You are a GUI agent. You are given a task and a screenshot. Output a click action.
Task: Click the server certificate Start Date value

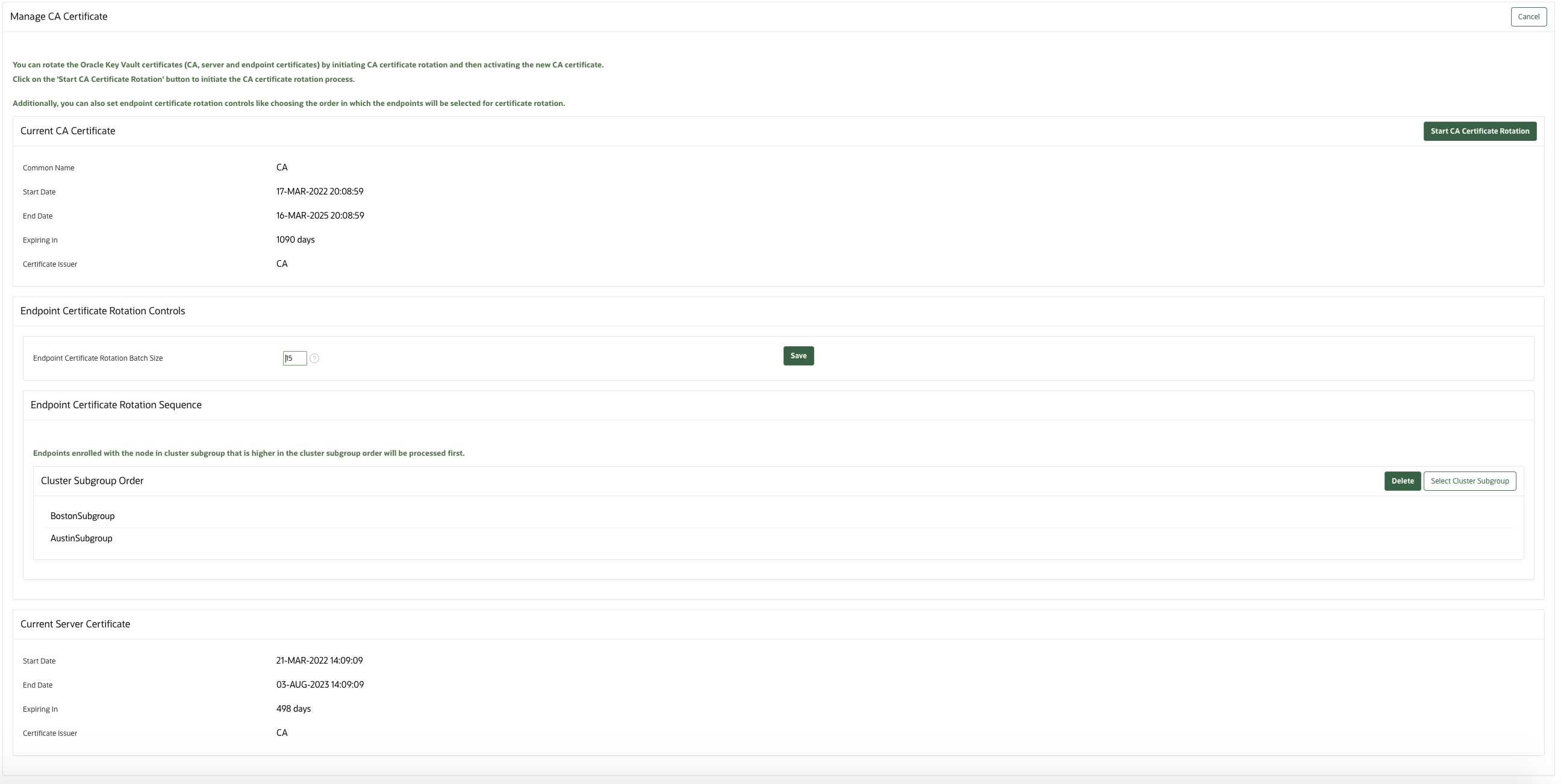click(x=319, y=661)
